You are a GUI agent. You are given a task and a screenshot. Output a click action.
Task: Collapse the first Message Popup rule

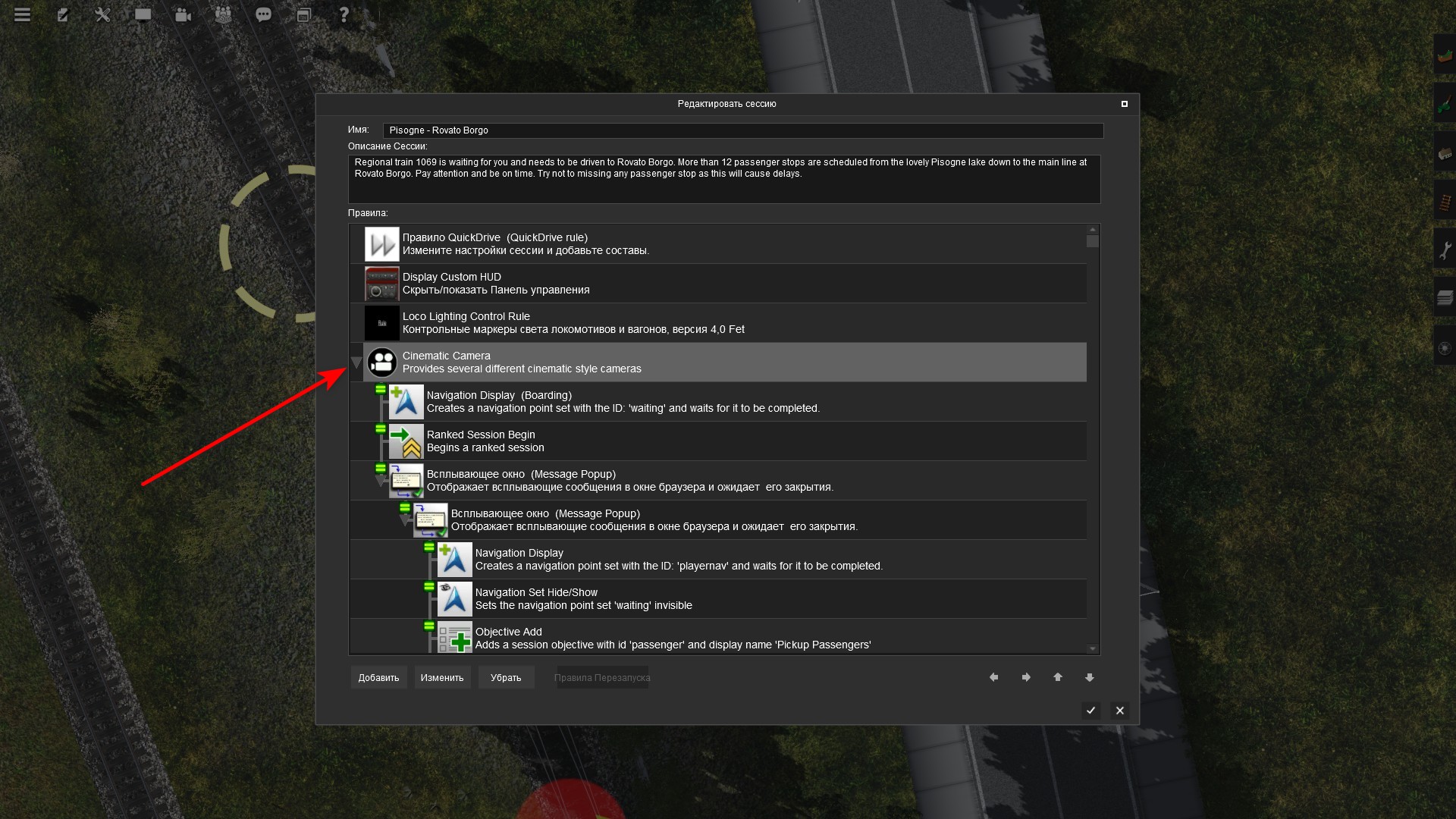point(380,481)
